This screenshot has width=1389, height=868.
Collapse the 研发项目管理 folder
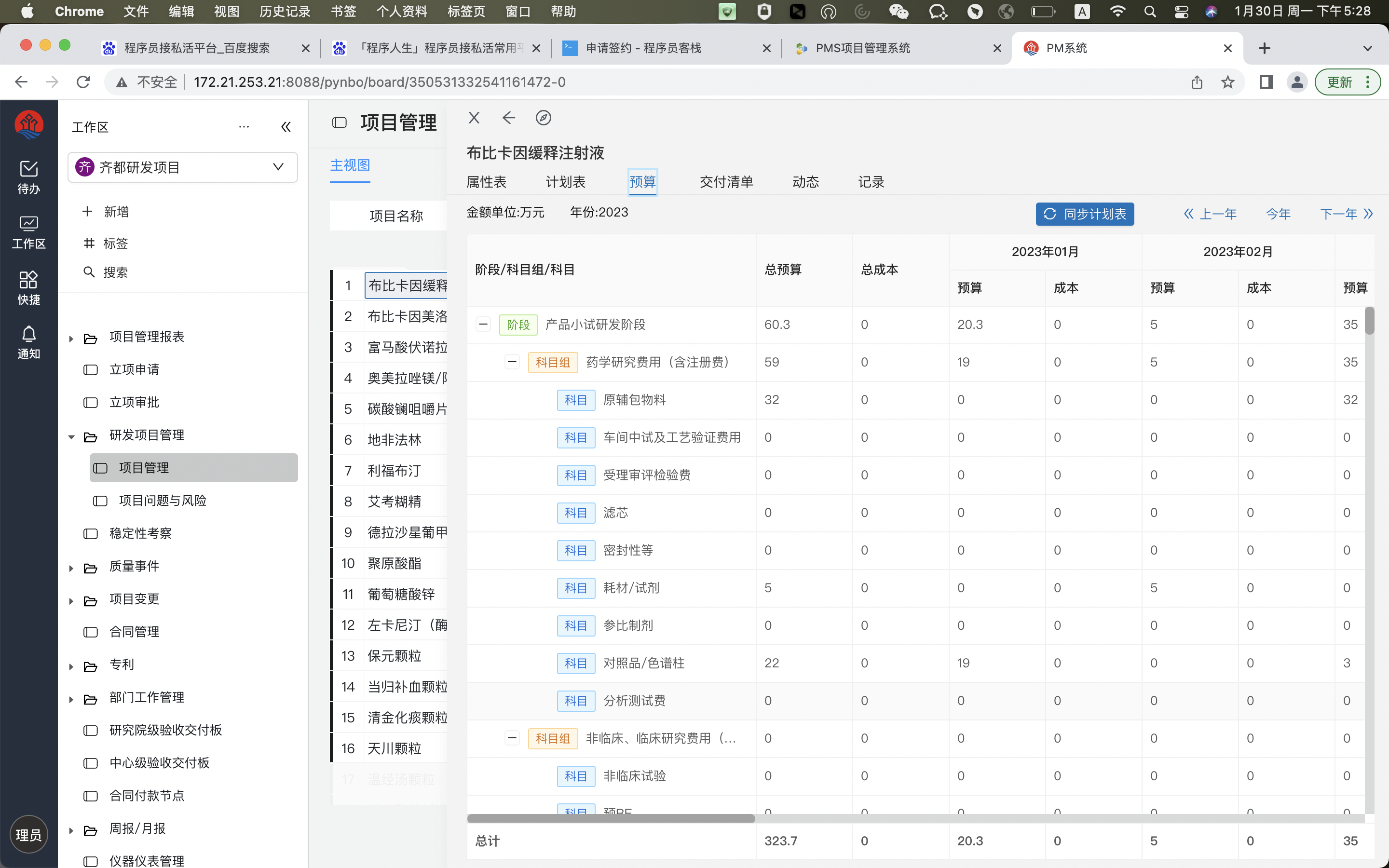pyautogui.click(x=71, y=437)
